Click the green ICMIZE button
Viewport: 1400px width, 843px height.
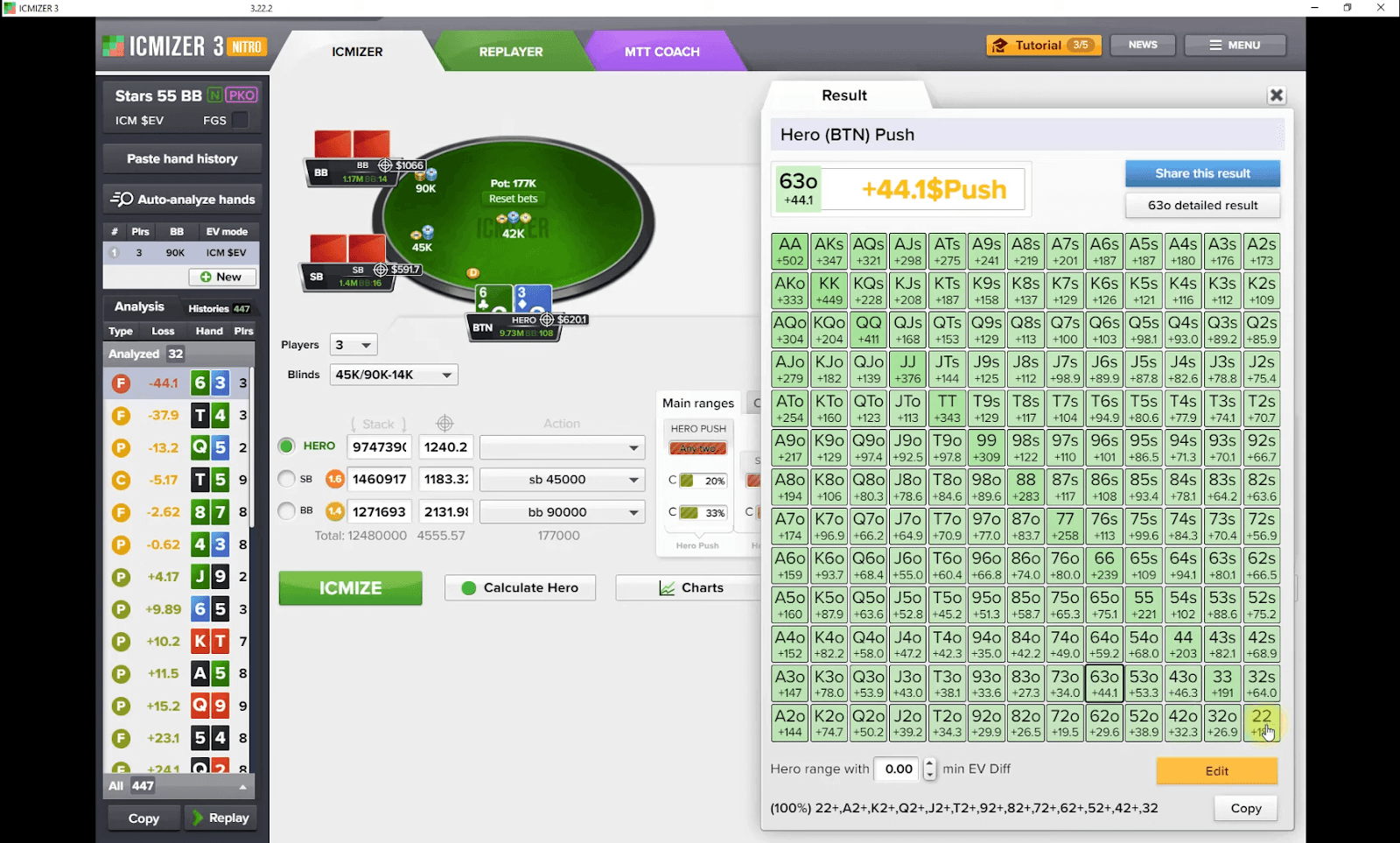pos(350,588)
